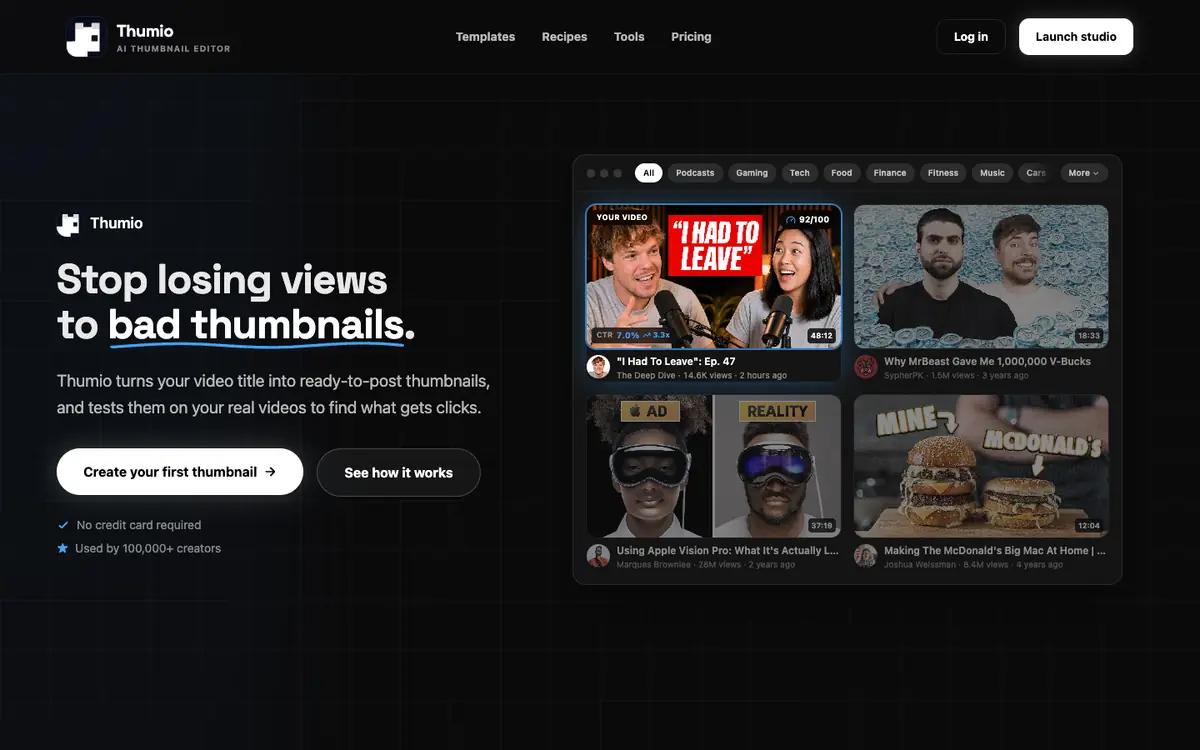This screenshot has height=750, width=1200.
Task: Select the Finance category chip
Action: (890, 173)
